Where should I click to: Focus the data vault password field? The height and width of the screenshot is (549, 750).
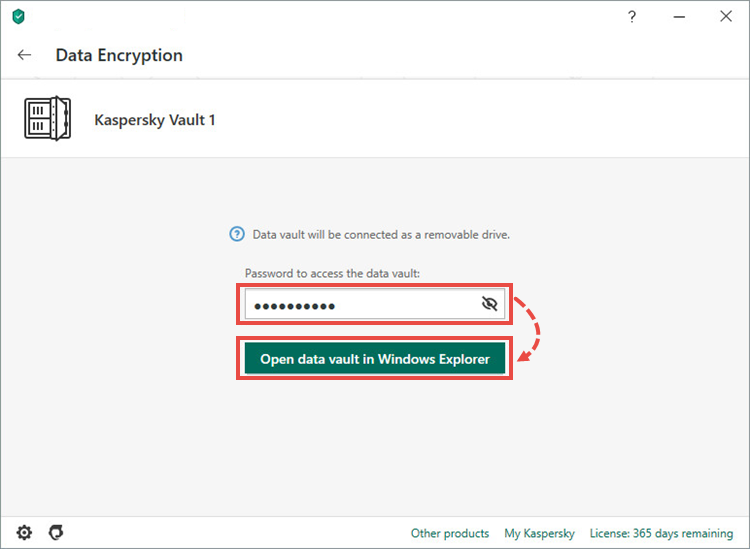[375, 304]
